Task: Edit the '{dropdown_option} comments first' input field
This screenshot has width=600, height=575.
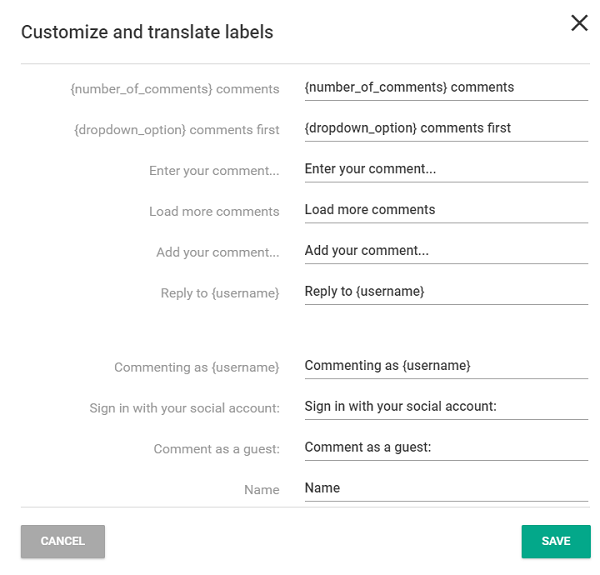Action: click(446, 129)
